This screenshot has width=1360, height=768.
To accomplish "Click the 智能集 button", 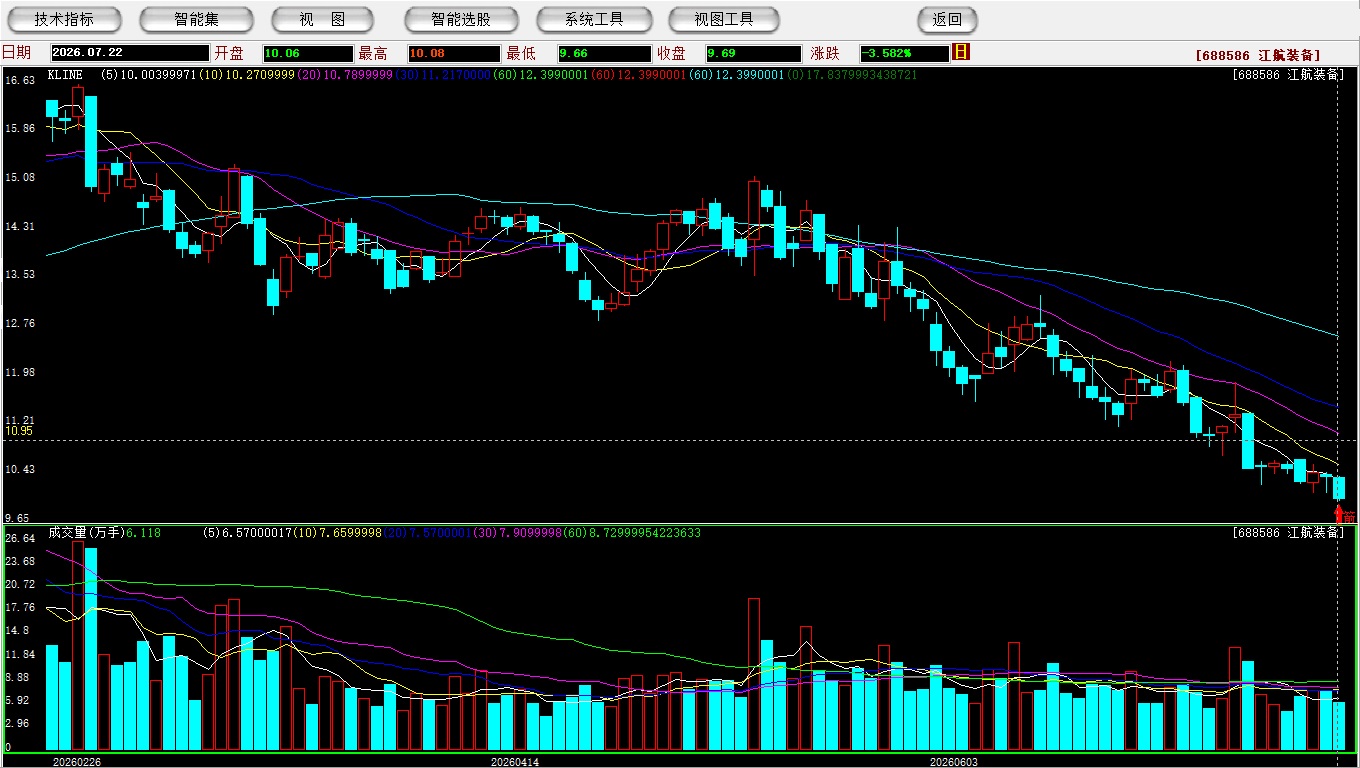I will tap(197, 20).
